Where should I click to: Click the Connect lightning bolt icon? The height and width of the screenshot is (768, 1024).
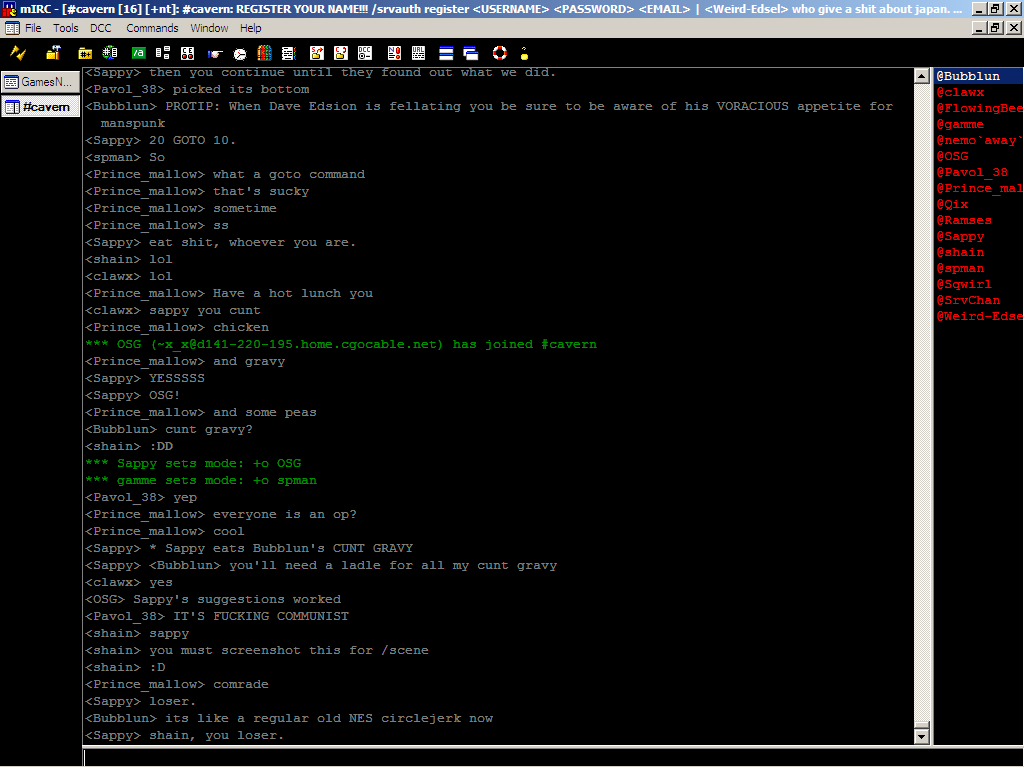18,52
